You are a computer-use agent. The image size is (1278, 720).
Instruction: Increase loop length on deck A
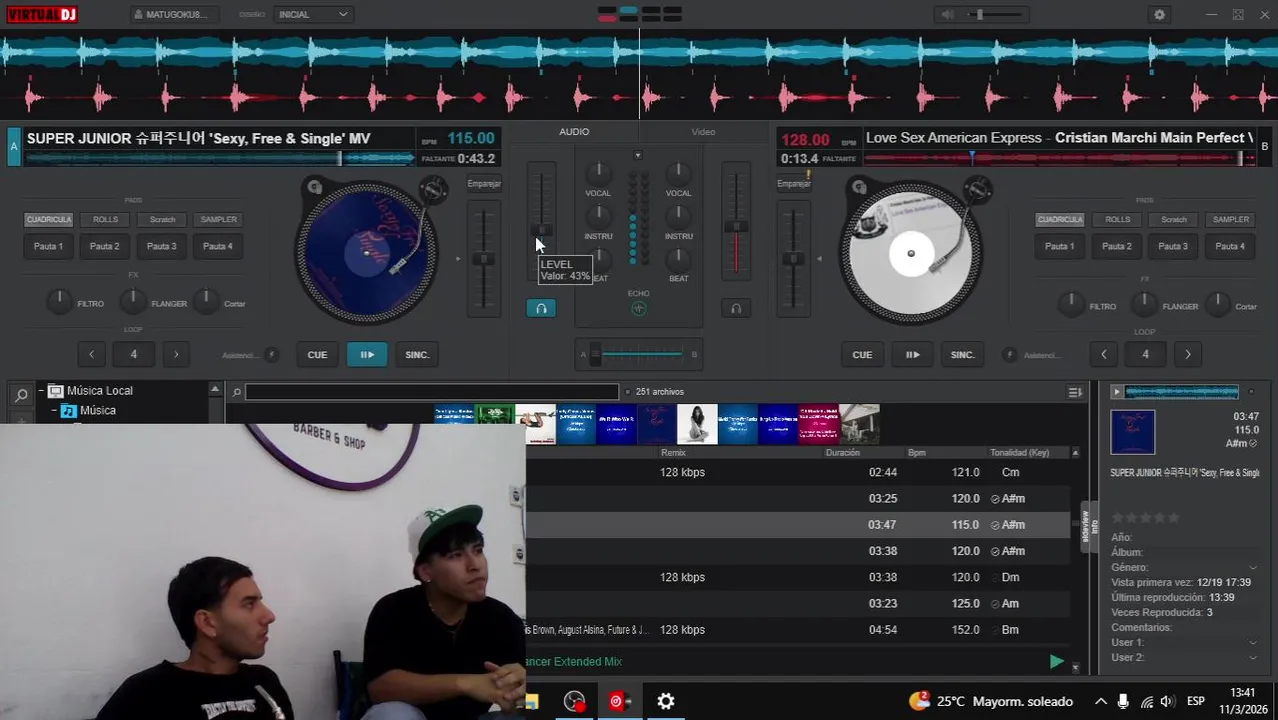[176, 354]
